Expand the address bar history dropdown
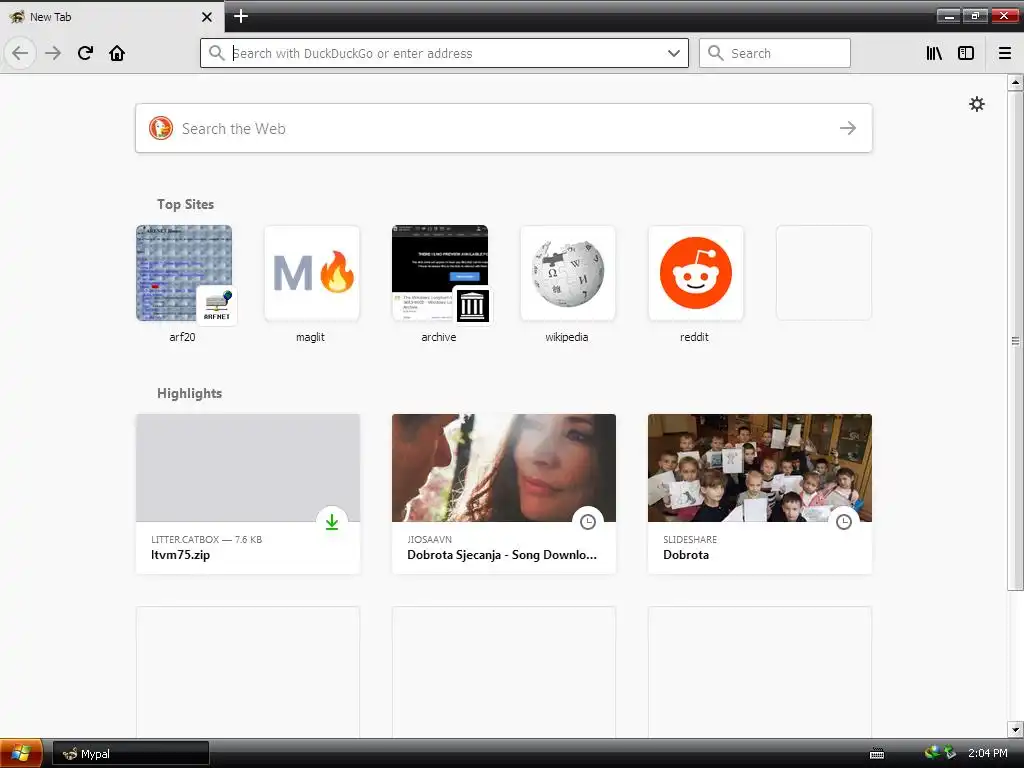 674,53
